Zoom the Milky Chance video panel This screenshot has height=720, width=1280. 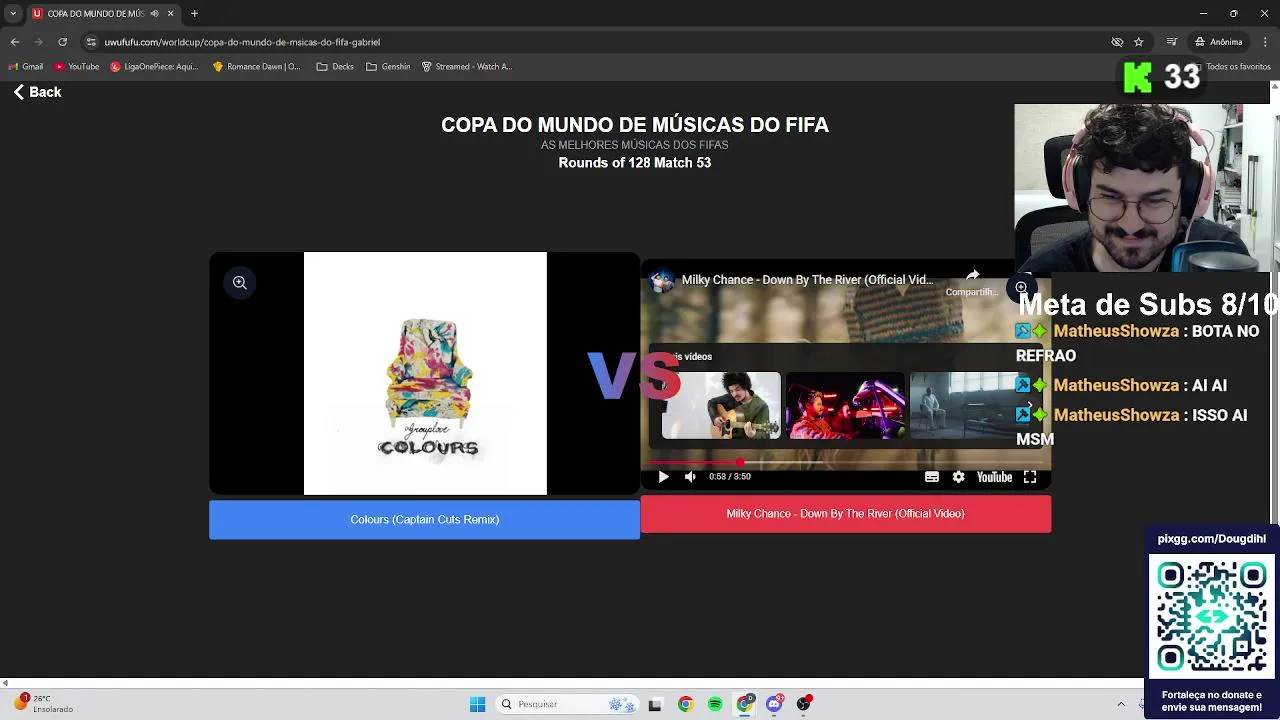[x=1021, y=288]
